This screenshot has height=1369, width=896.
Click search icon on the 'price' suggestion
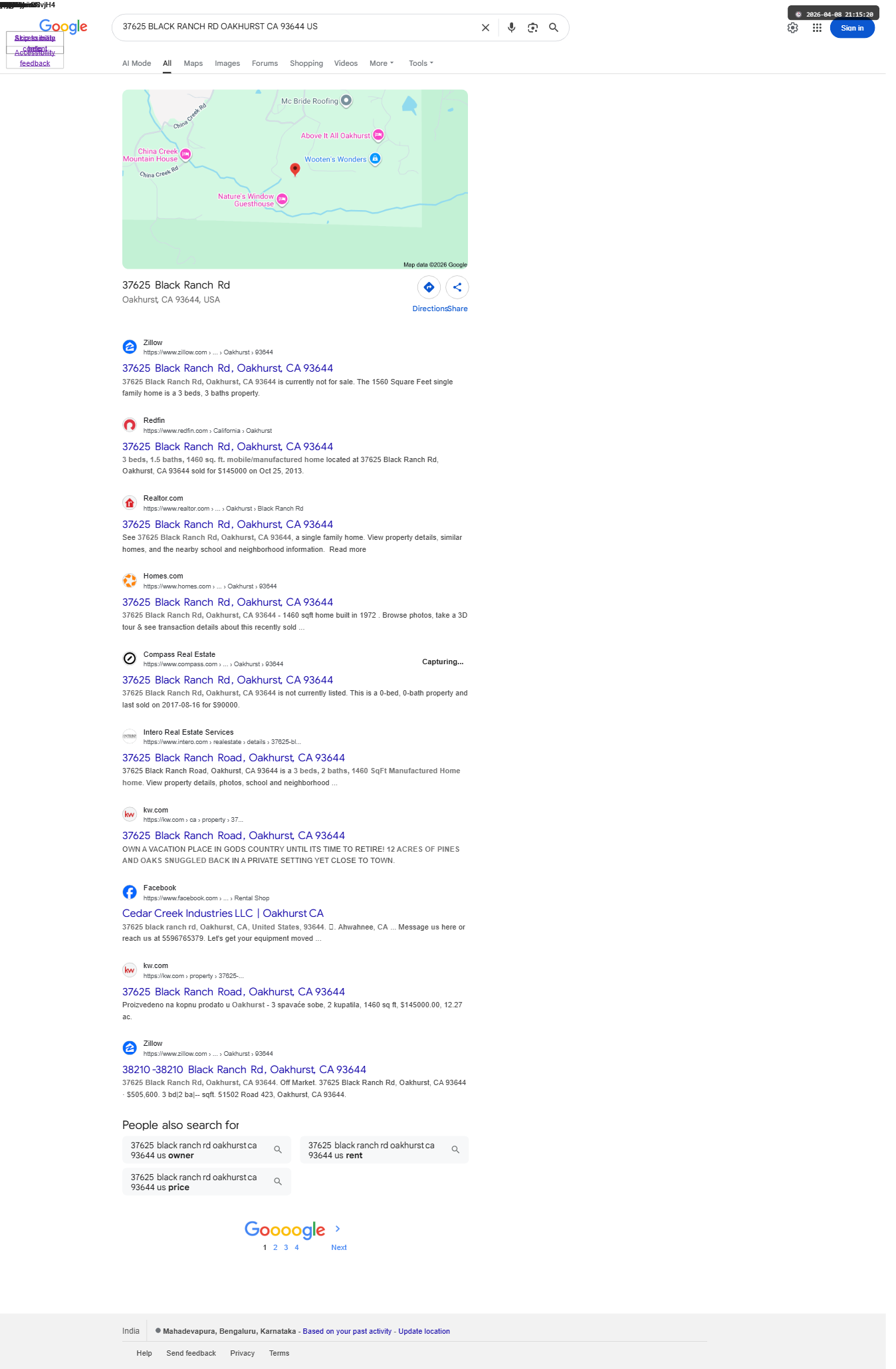tap(278, 1182)
